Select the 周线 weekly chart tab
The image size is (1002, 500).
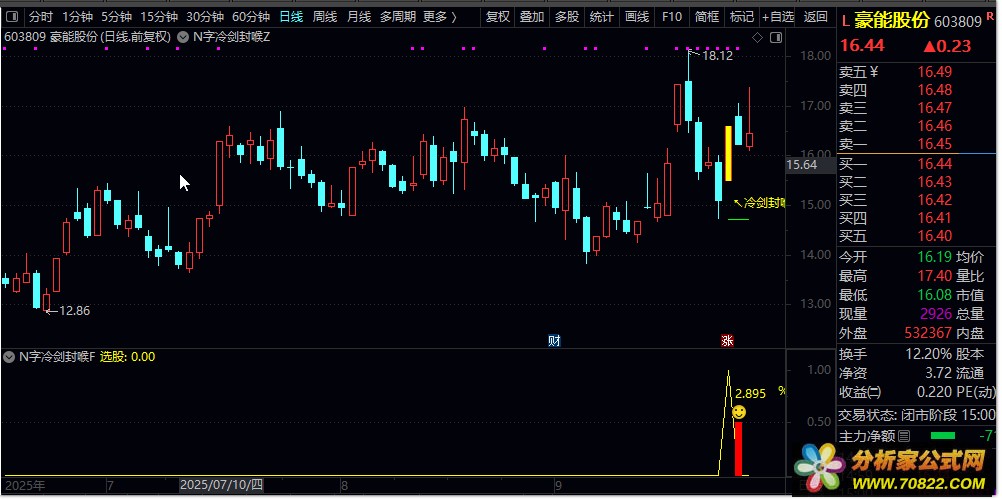click(x=325, y=17)
